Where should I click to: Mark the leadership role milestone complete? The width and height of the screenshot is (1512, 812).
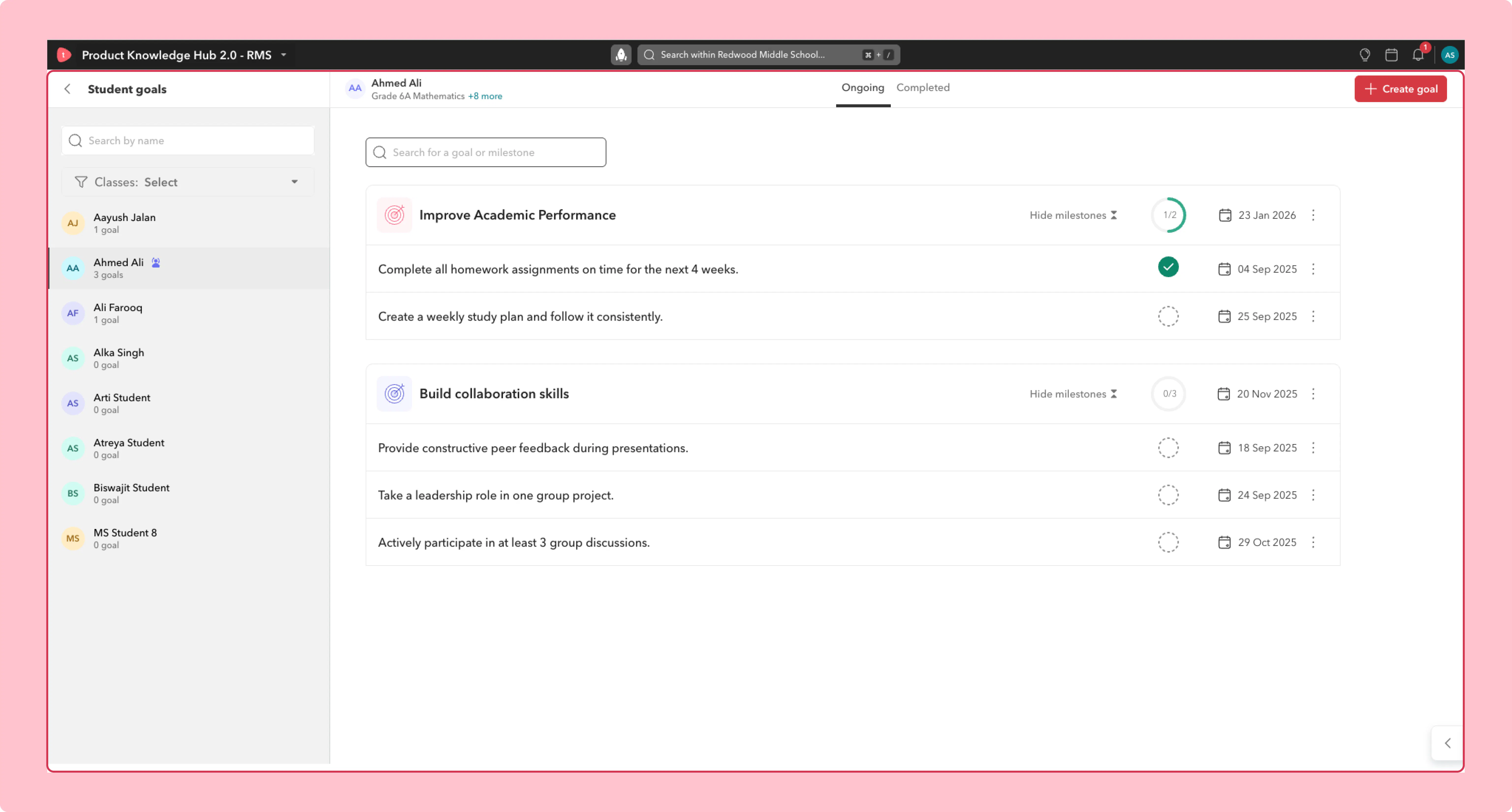1168,495
